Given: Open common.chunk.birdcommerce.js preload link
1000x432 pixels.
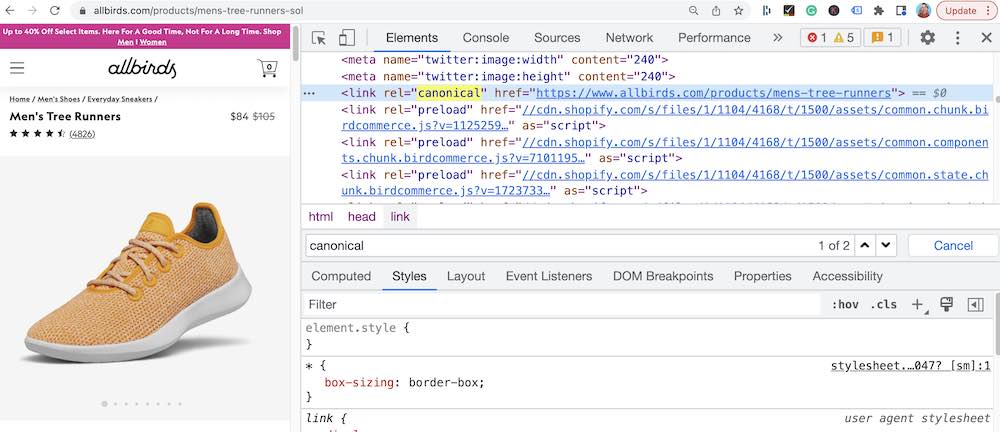Looking at the screenshot, I should (665, 117).
